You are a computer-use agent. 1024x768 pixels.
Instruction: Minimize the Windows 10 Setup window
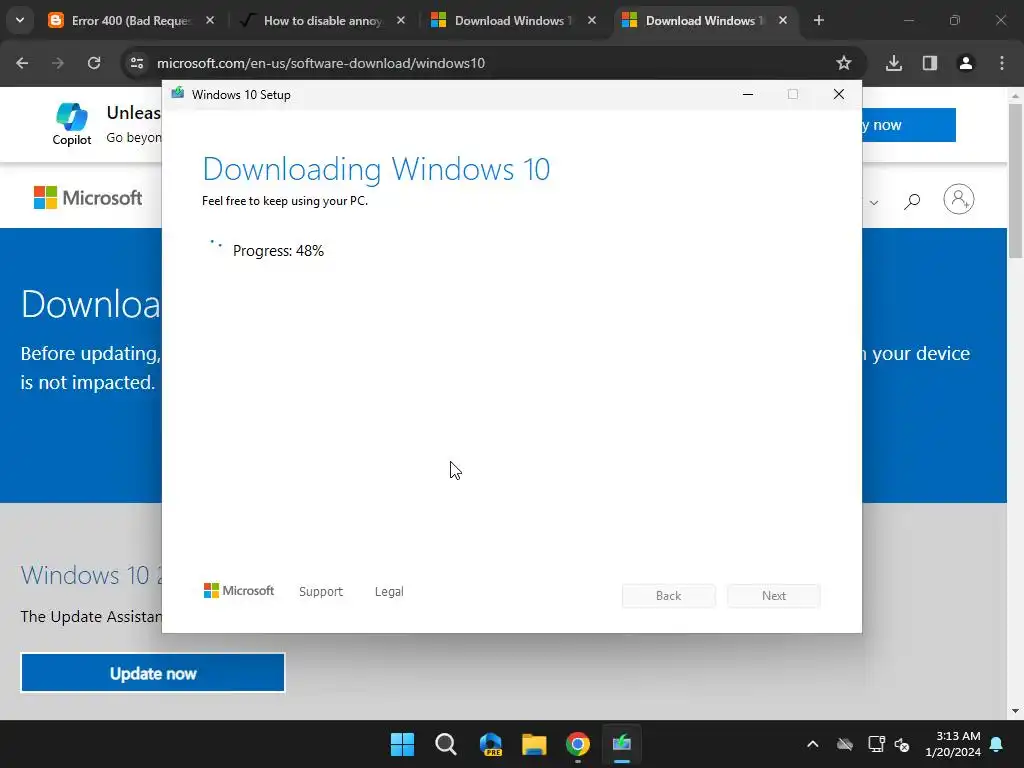pos(748,94)
